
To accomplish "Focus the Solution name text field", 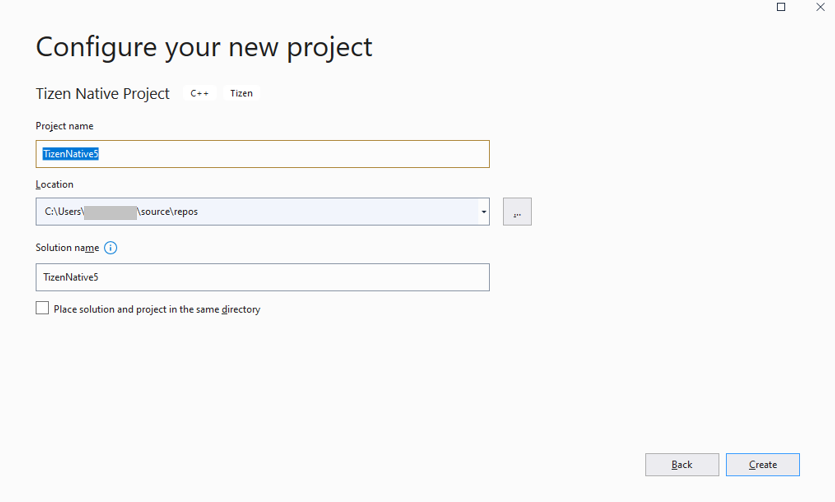I will (262, 277).
